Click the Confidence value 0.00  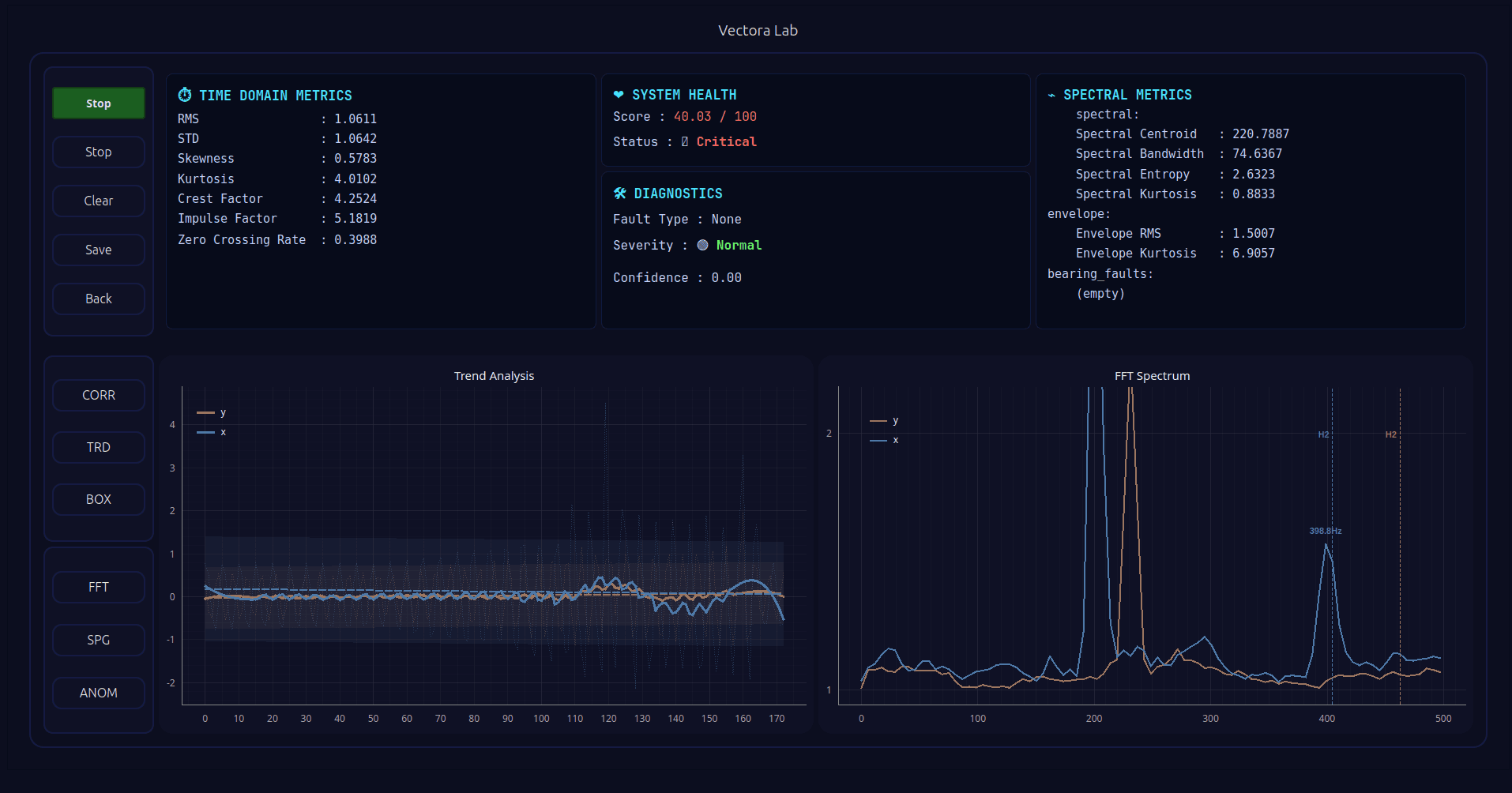point(727,278)
